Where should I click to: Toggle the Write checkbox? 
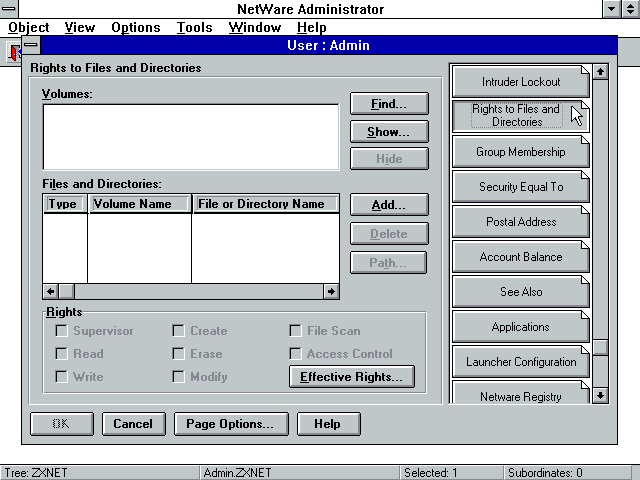pos(61,376)
